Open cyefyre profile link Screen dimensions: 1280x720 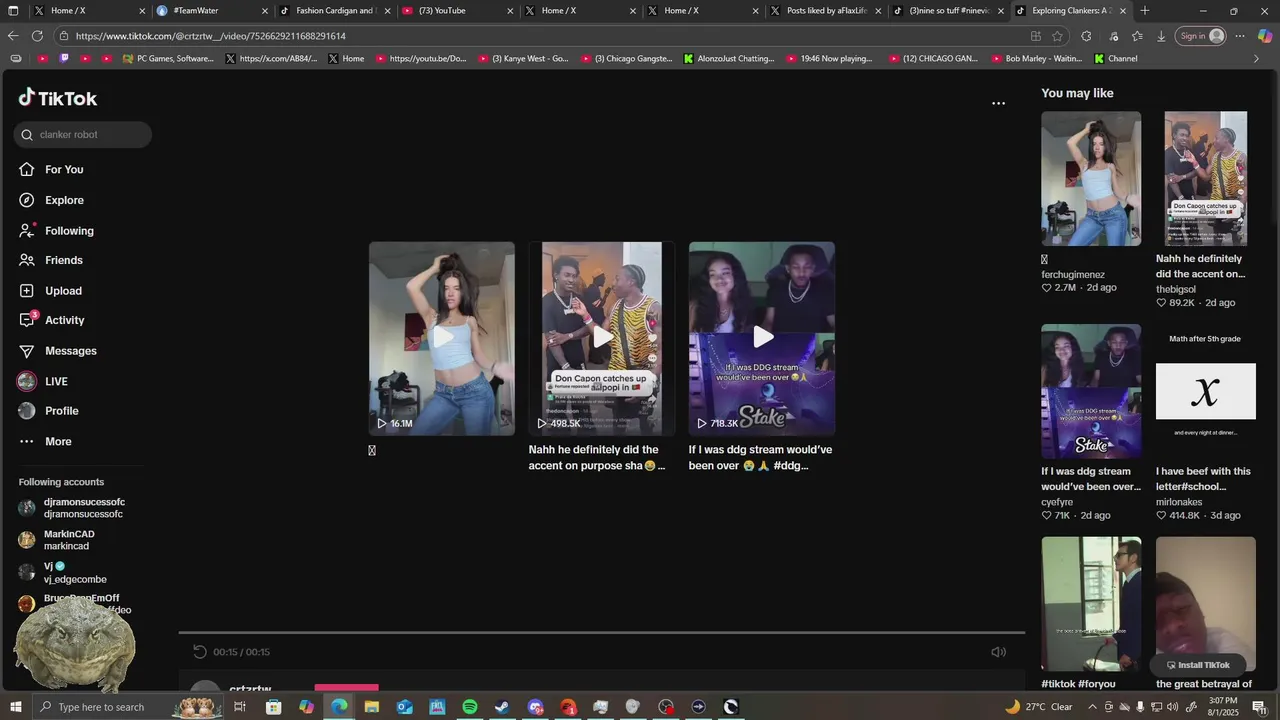(1057, 503)
